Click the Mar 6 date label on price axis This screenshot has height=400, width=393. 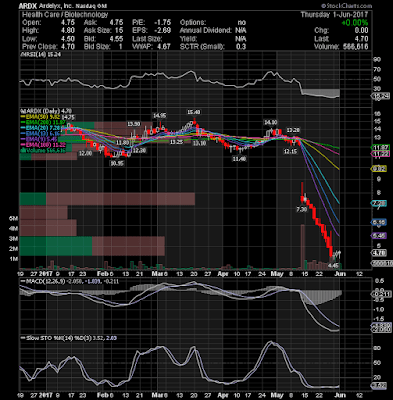click(160, 274)
